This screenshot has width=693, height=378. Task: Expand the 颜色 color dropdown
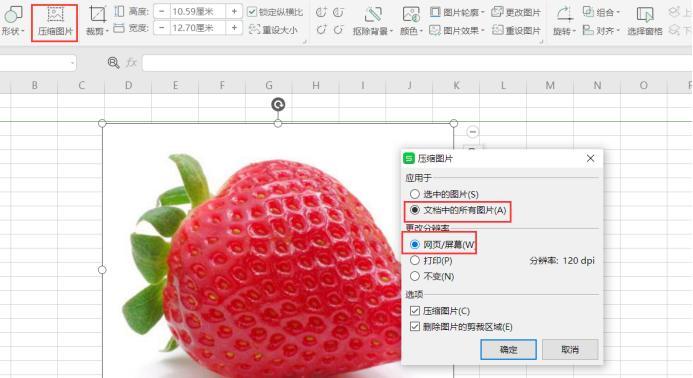[411, 21]
